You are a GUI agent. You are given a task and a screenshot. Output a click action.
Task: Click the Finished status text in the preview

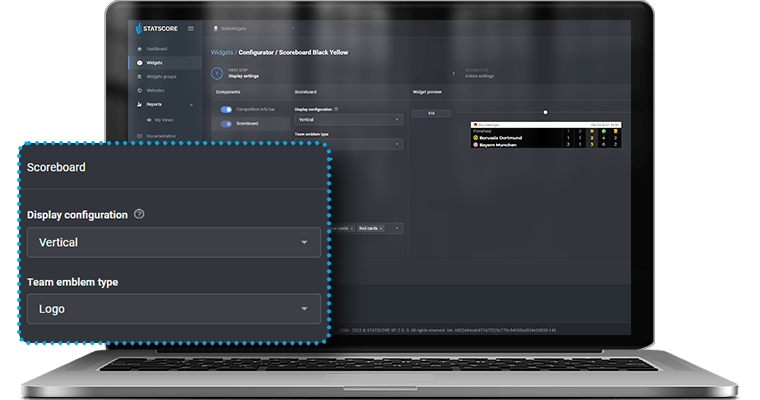[482, 131]
